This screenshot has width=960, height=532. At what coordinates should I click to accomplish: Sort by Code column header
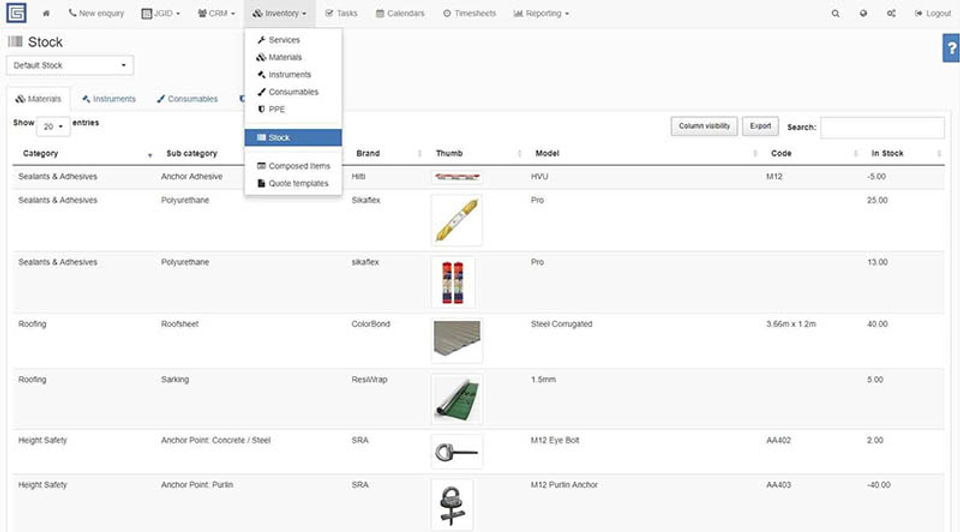[x=812, y=153]
